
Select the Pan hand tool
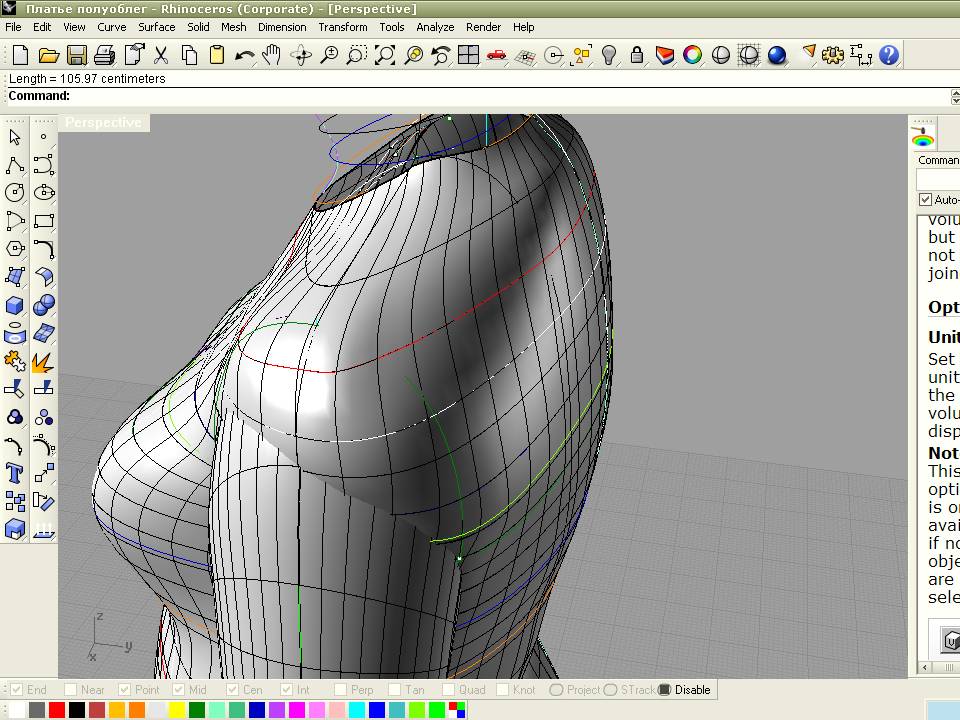(x=272, y=56)
